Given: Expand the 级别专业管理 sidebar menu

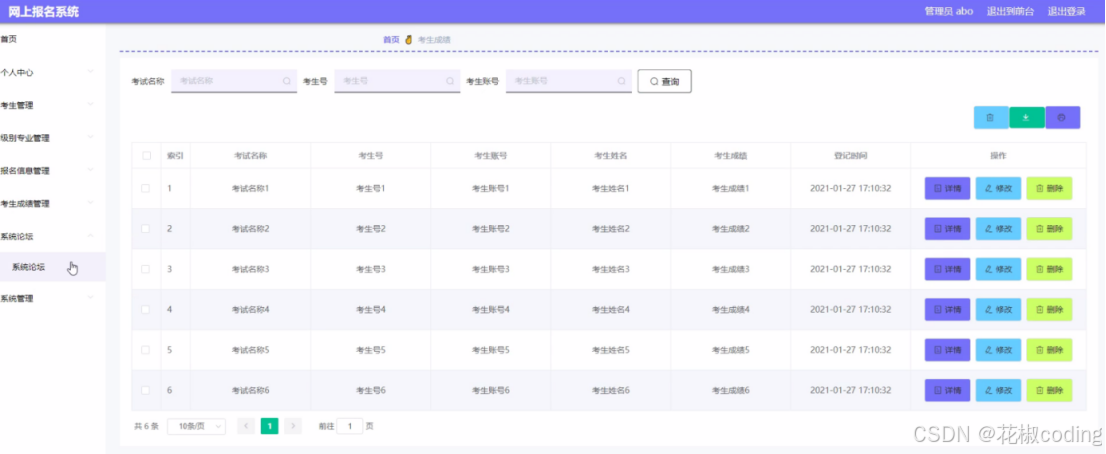Looking at the screenshot, I should [53, 138].
